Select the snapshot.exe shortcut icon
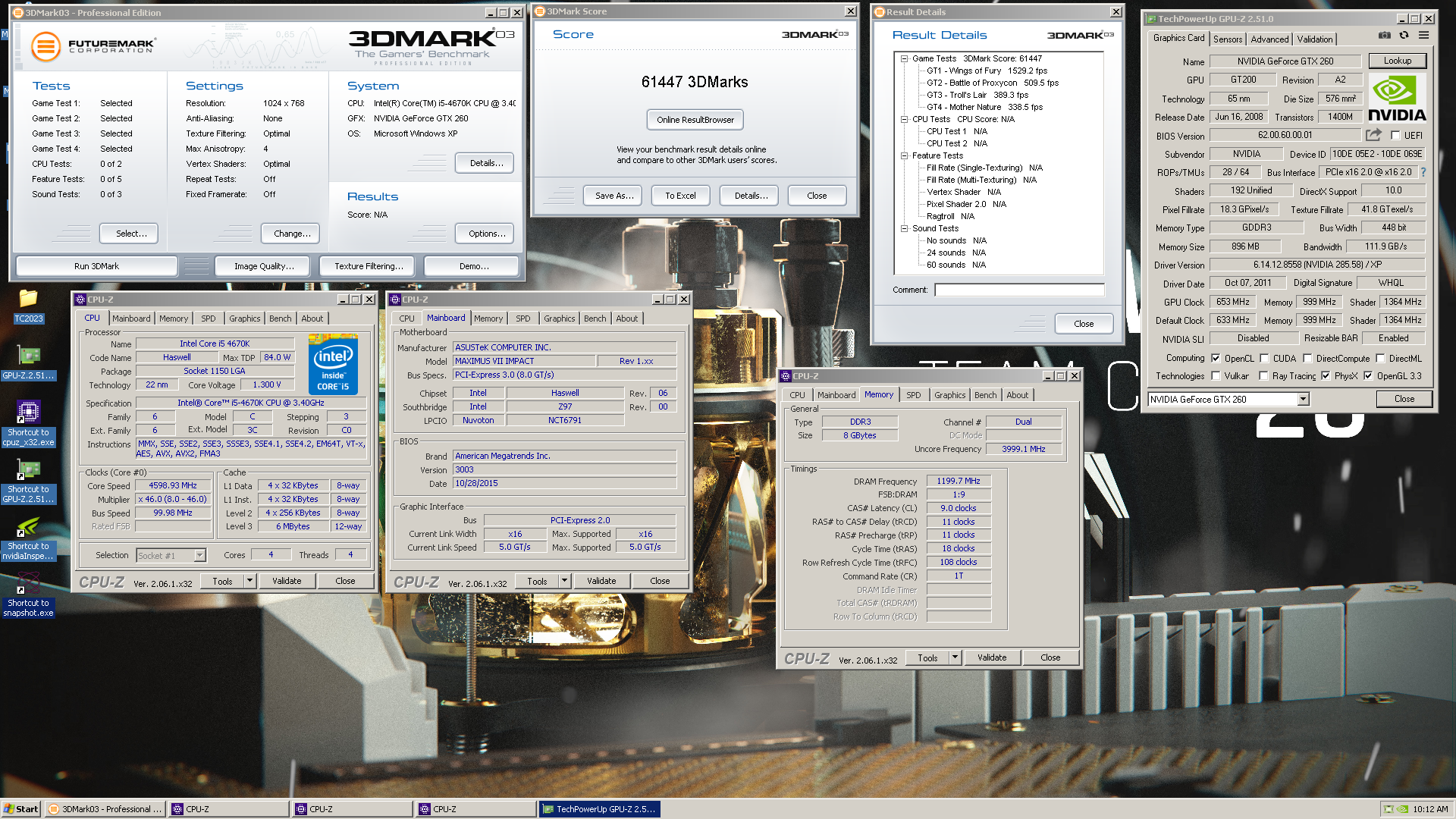This screenshot has height=819, width=1456. click(x=28, y=595)
